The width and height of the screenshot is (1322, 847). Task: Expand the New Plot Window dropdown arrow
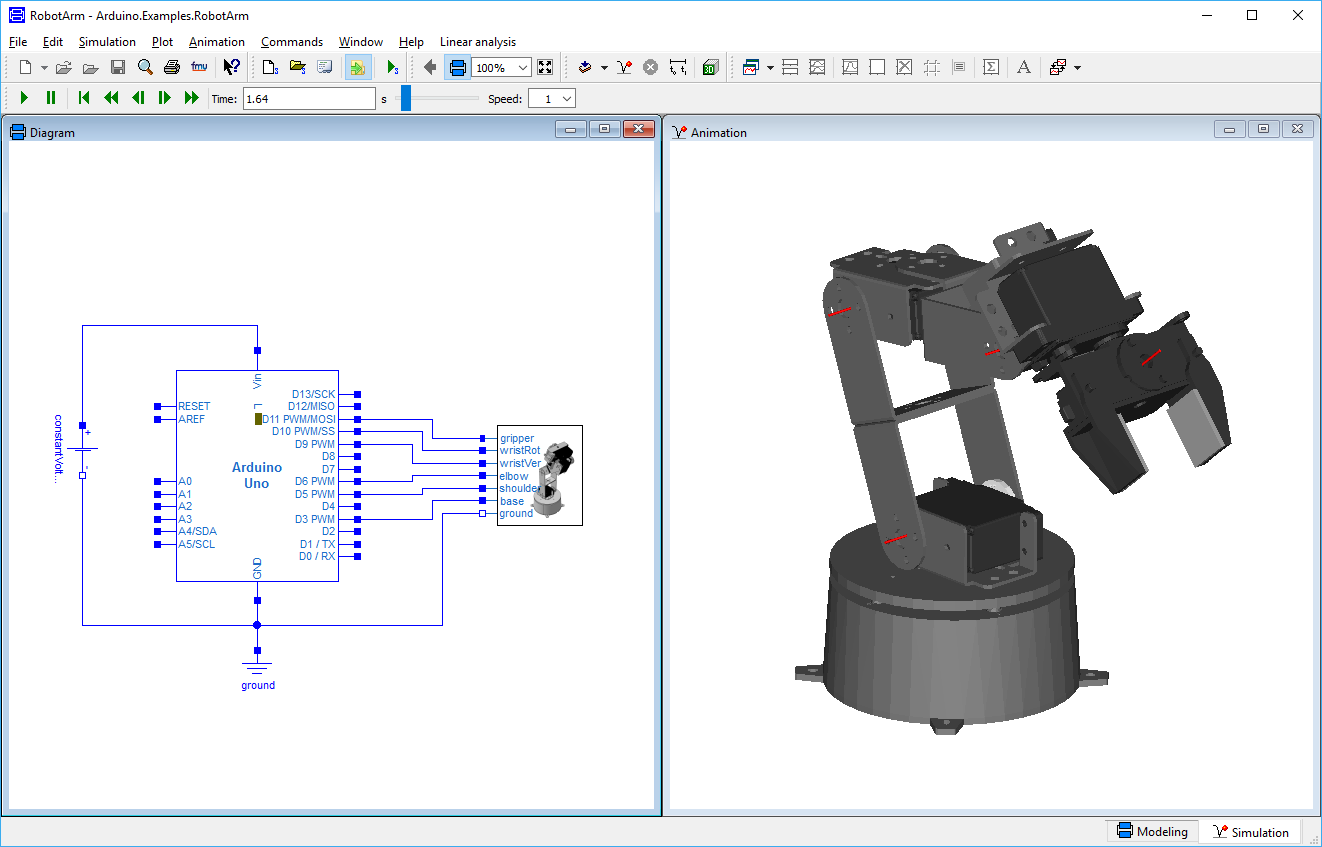(770, 67)
